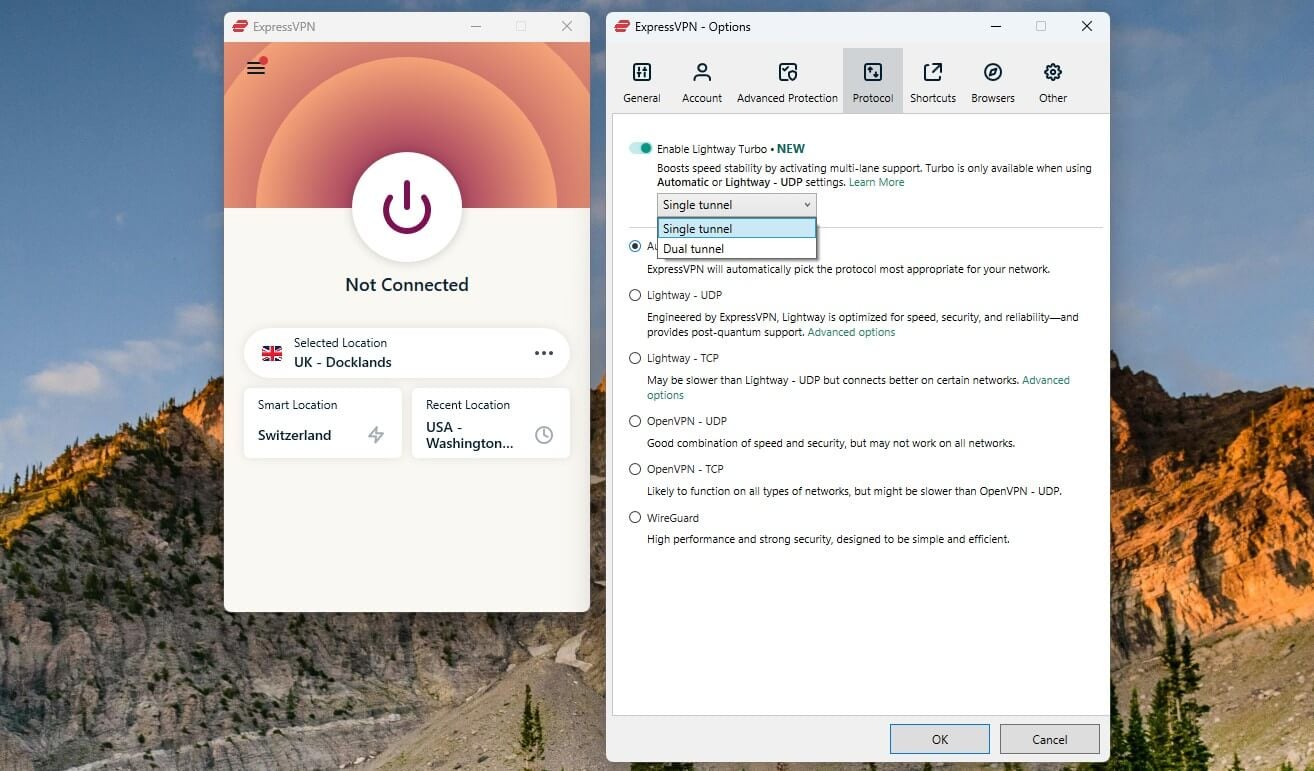The height and width of the screenshot is (771, 1314).
Task: Disable the Enable Lightway Turbo toggle
Action: pos(641,146)
